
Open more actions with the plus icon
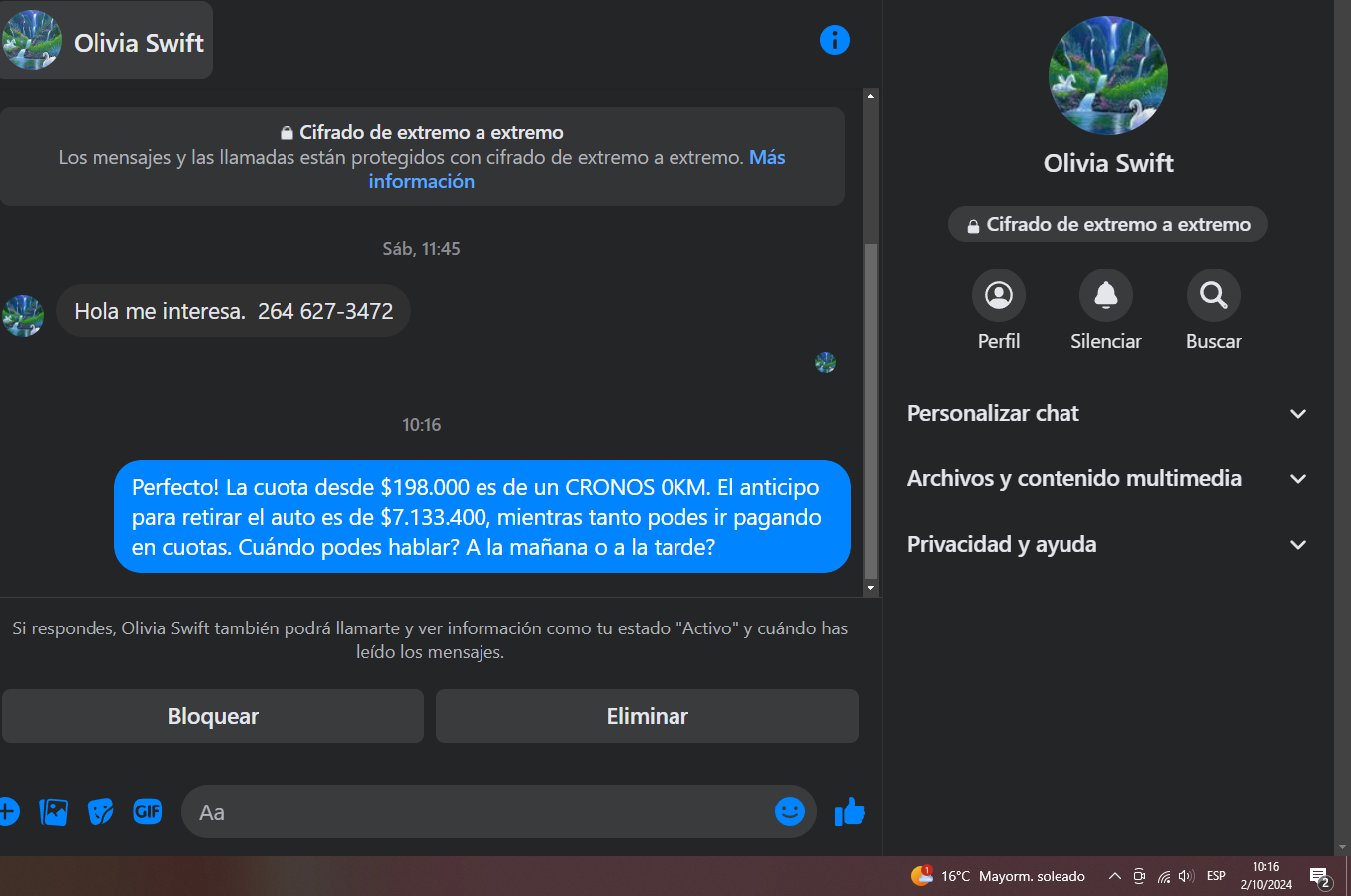click(7, 811)
